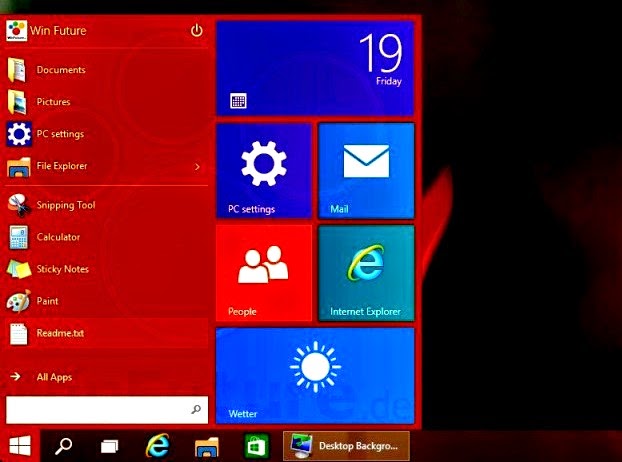The height and width of the screenshot is (462, 622).
Task: Open the Pictures folder icon
Action: [17, 102]
